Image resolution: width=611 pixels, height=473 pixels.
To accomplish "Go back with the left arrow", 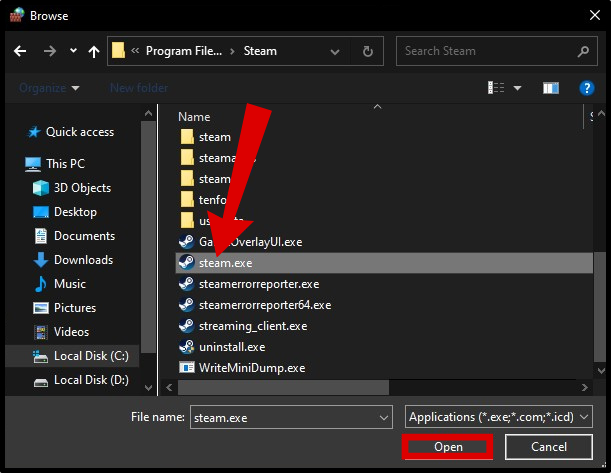I will 20,51.
